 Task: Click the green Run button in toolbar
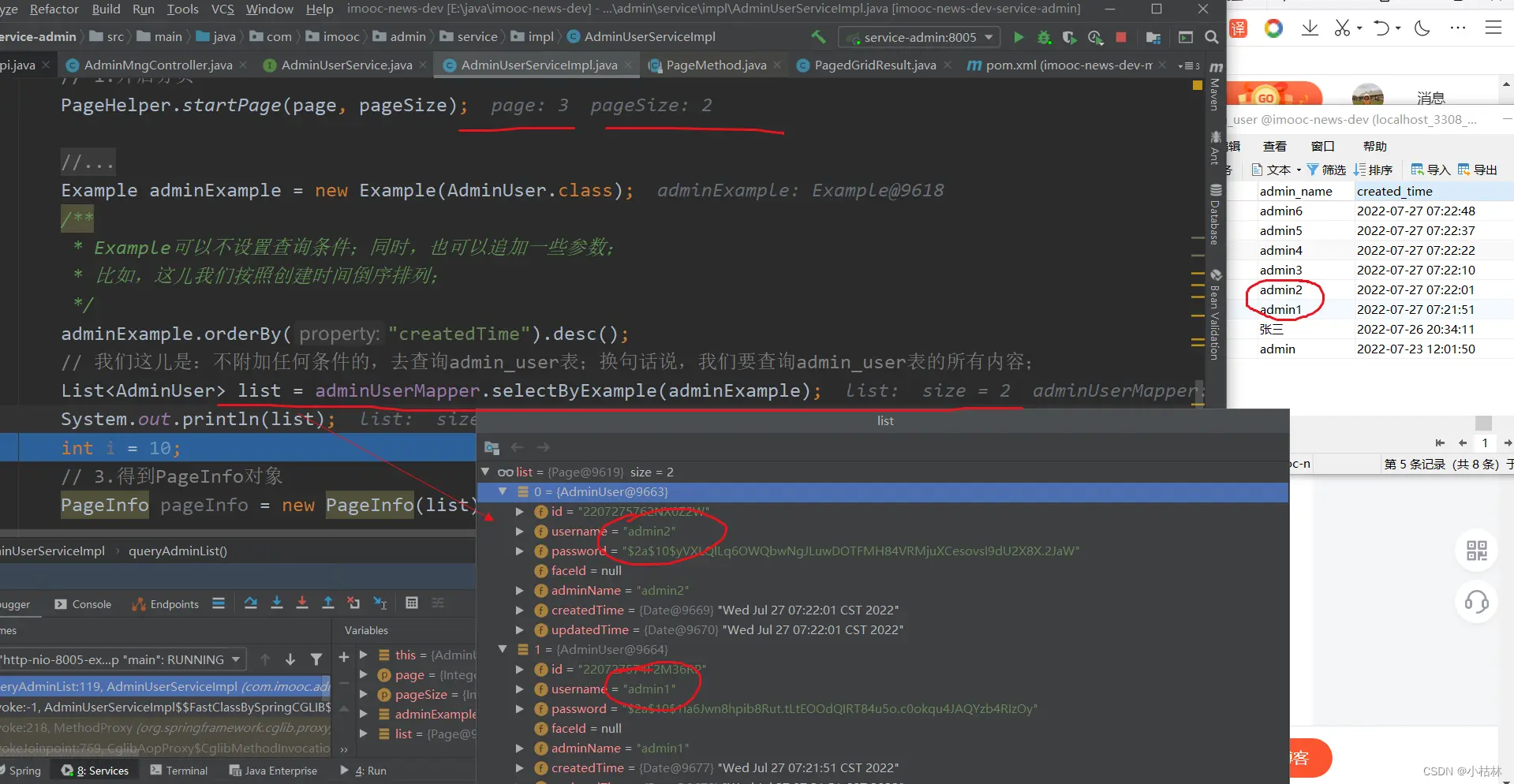[x=1019, y=37]
